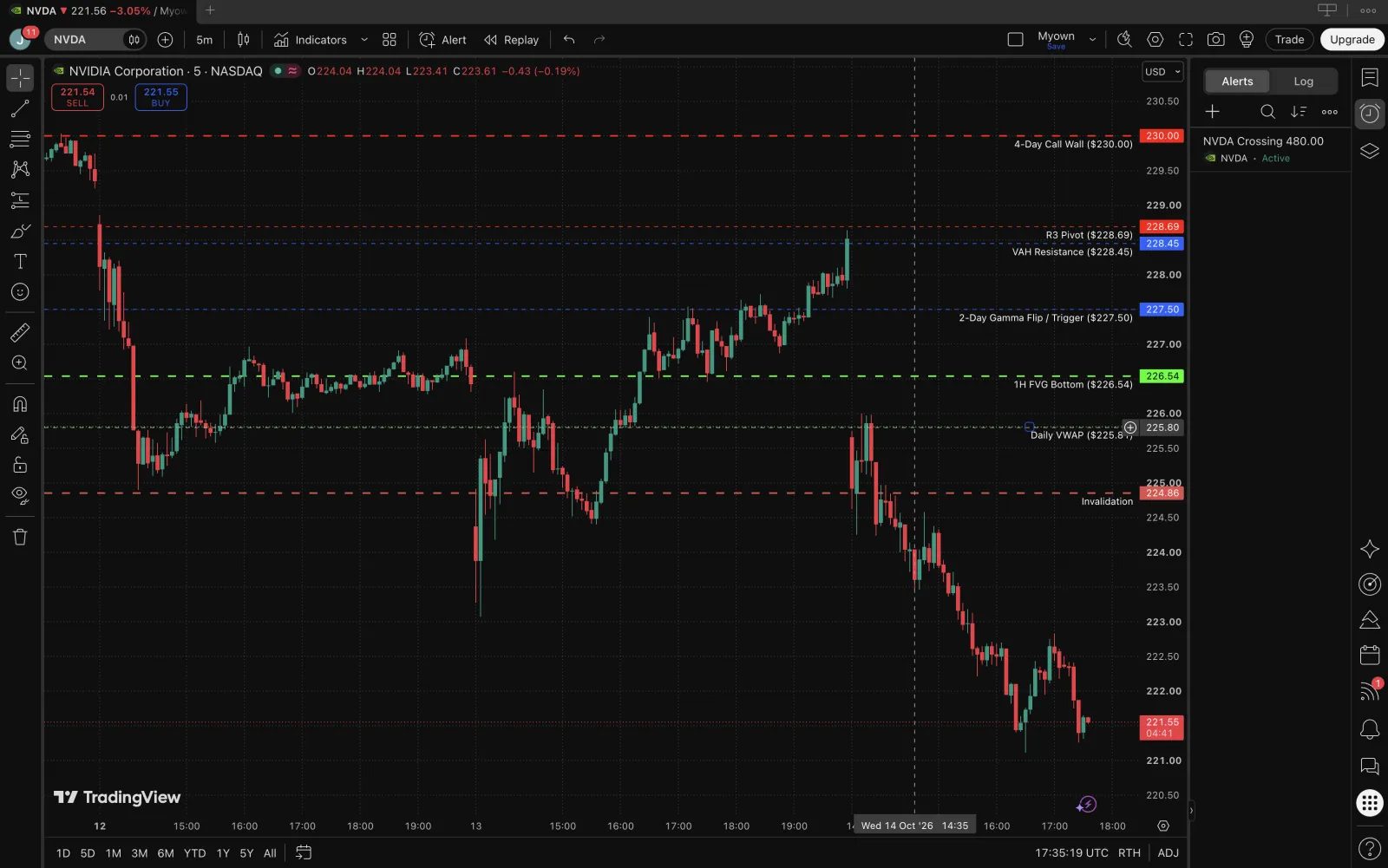Screen dimensions: 1388x868
Task: Hide all drawings with eye icon
Action: click(20, 496)
